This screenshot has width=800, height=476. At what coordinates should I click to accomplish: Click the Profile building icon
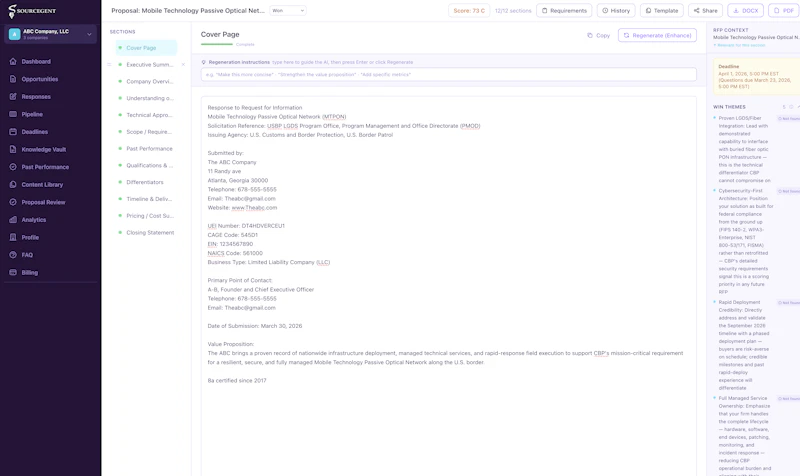click(x=13, y=237)
